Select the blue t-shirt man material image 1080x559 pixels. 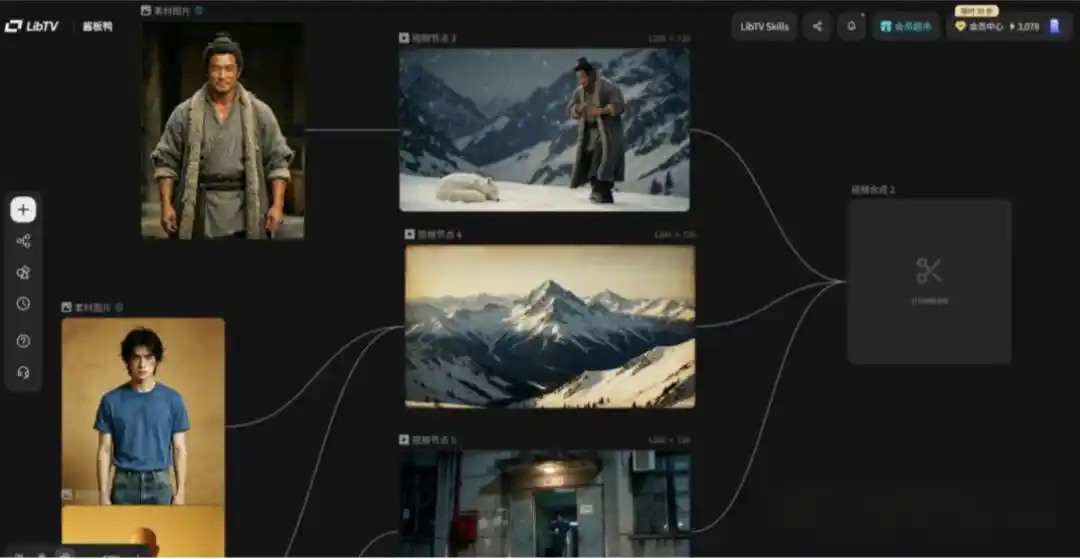[x=143, y=411]
